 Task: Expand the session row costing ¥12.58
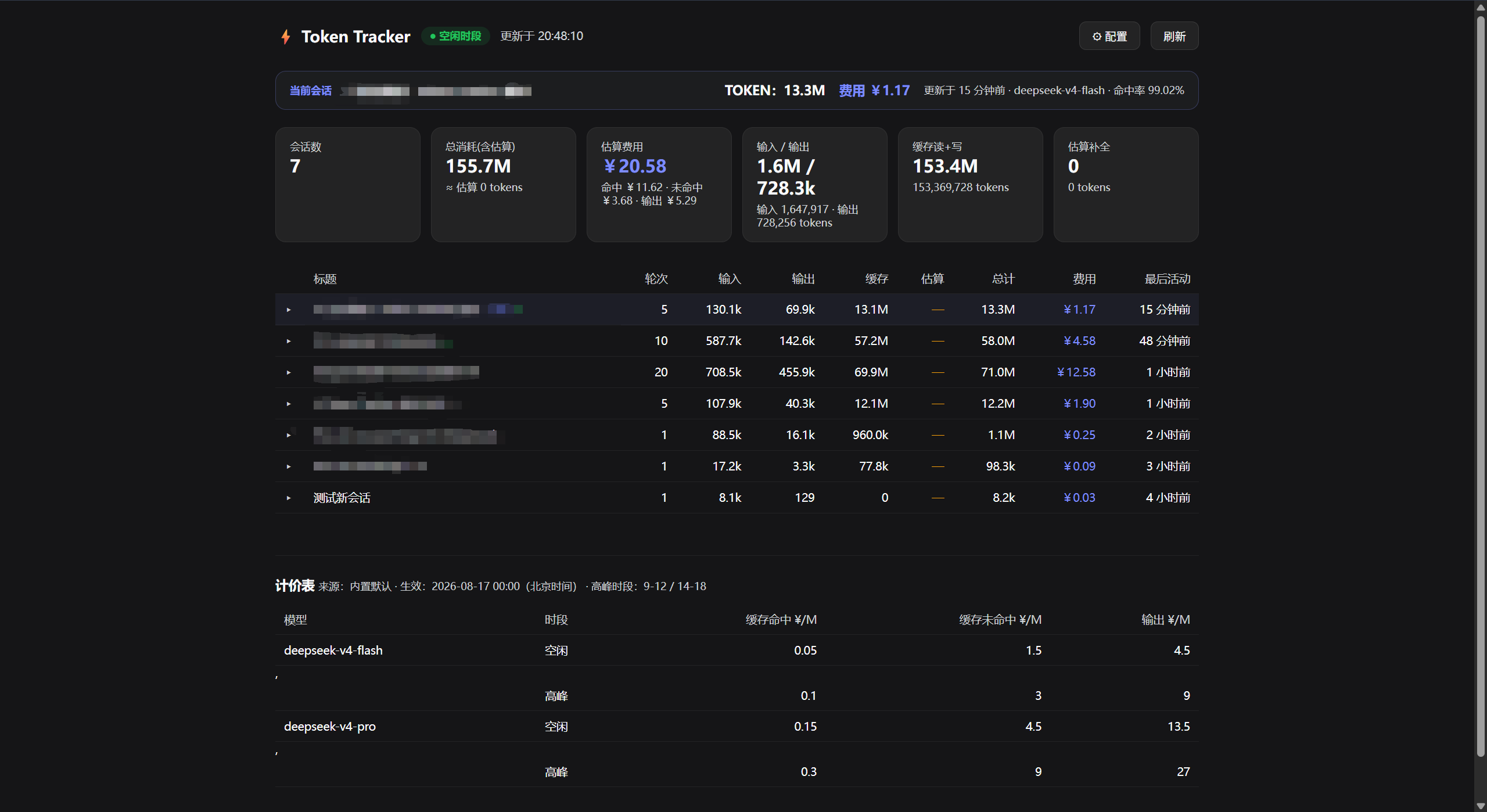point(289,372)
